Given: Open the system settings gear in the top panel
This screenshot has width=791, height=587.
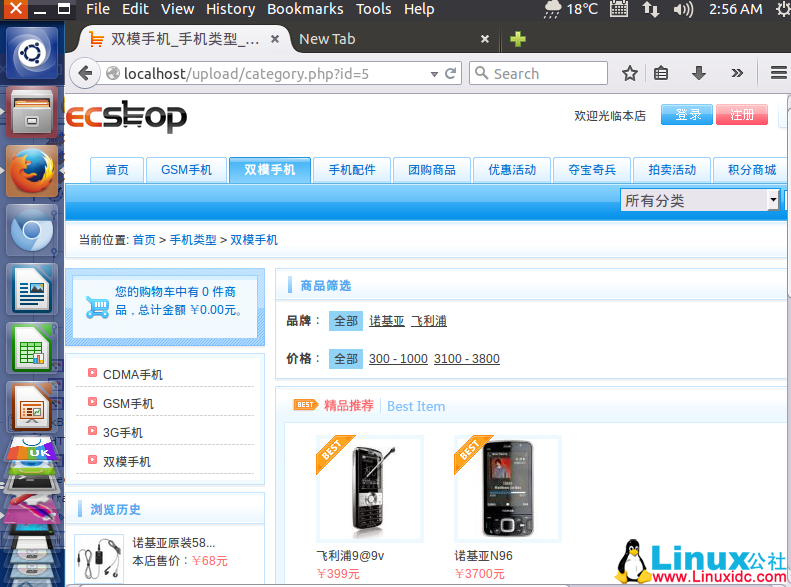Looking at the screenshot, I should [x=783, y=9].
